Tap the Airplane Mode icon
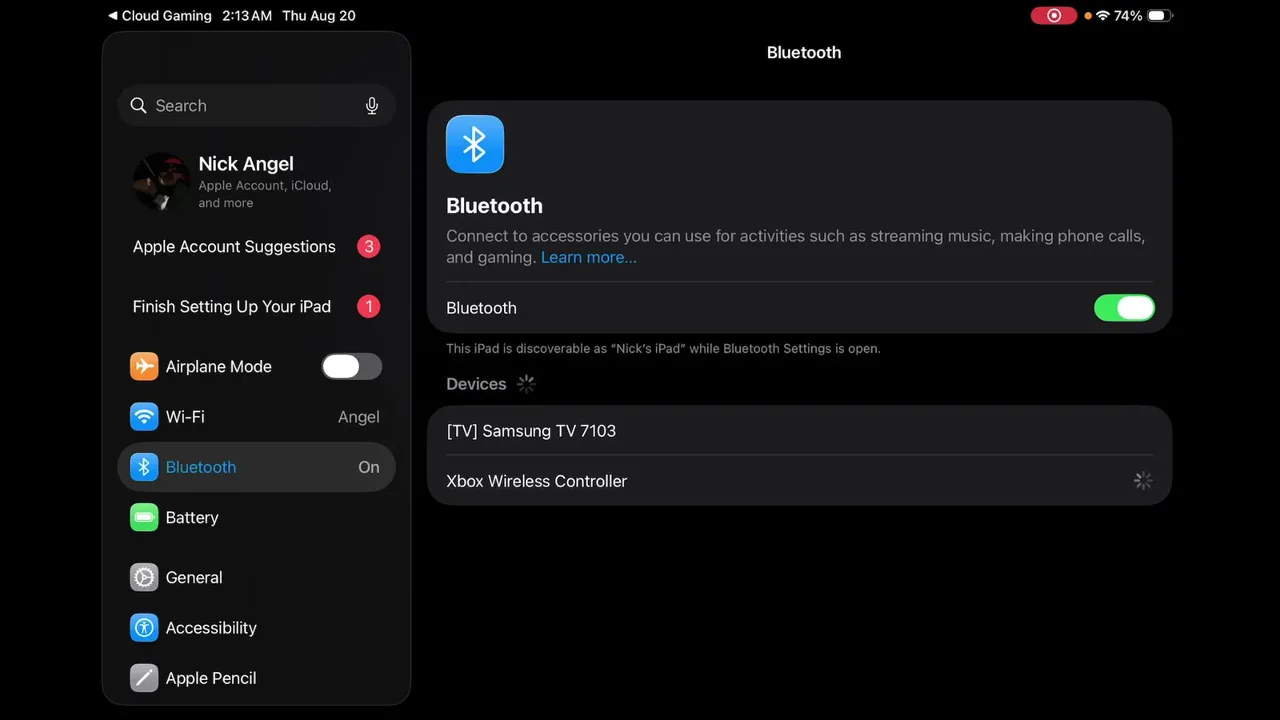Image resolution: width=1280 pixels, height=720 pixels. 144,367
